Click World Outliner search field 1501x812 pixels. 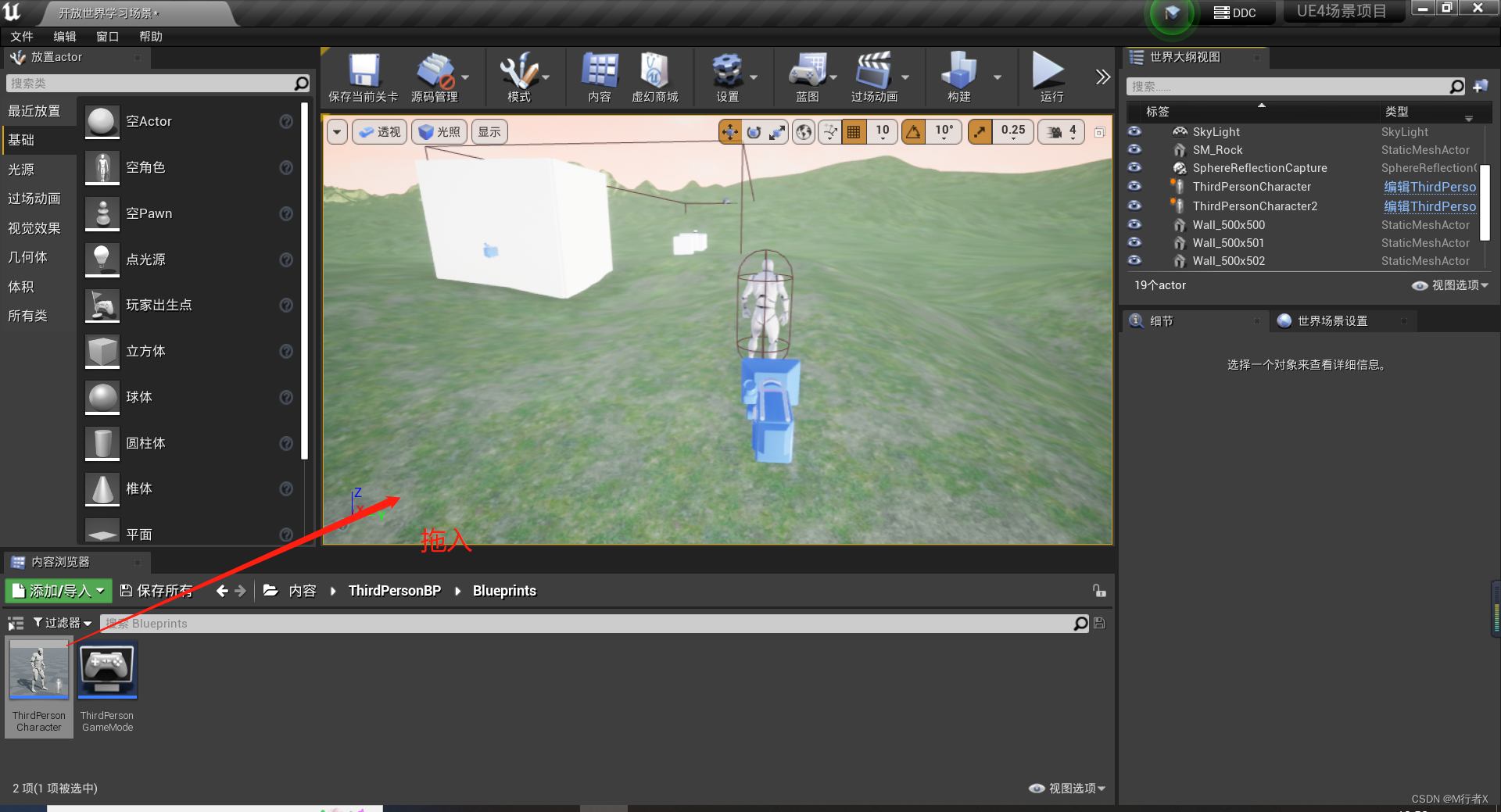click(1288, 87)
